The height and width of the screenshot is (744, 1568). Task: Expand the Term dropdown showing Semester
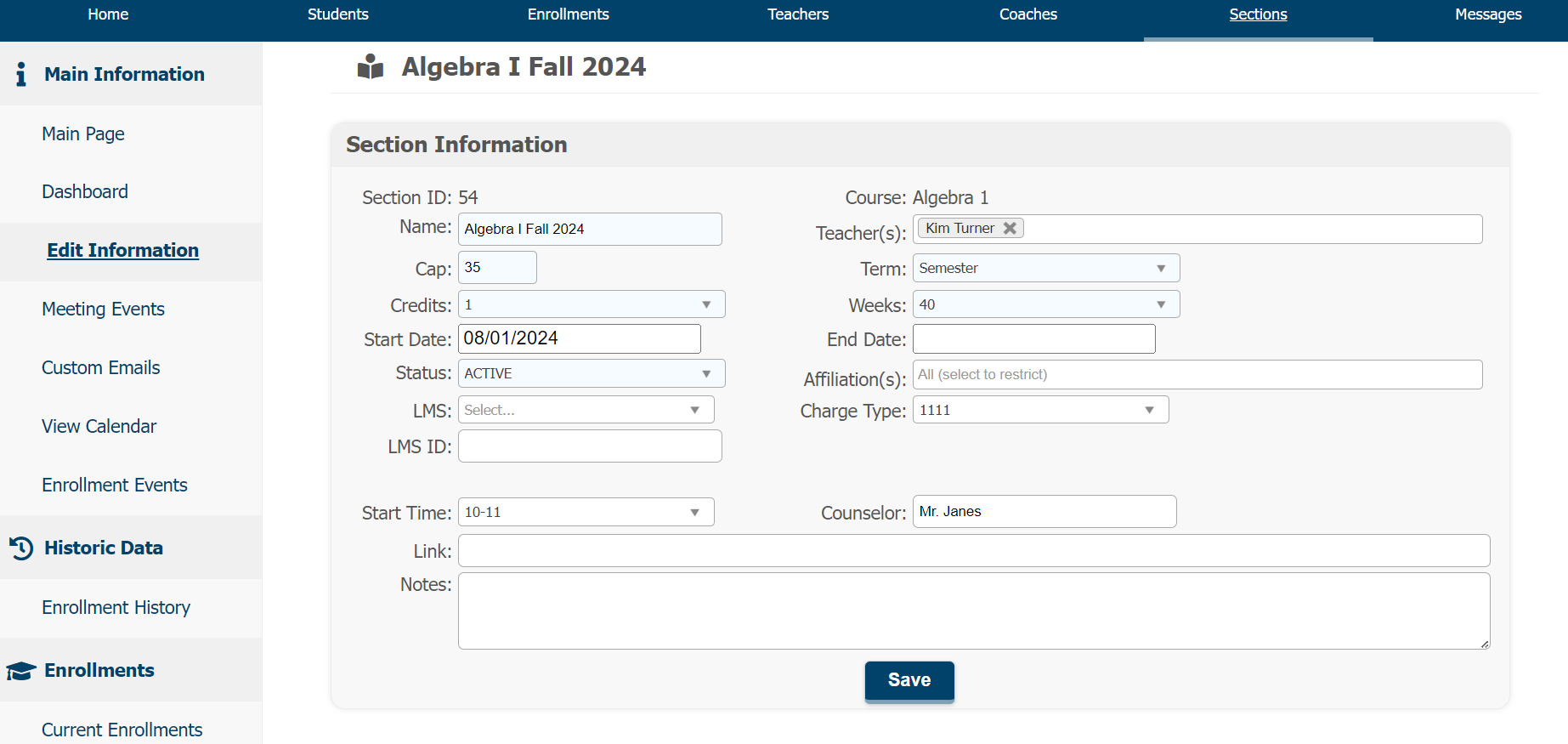point(1045,268)
